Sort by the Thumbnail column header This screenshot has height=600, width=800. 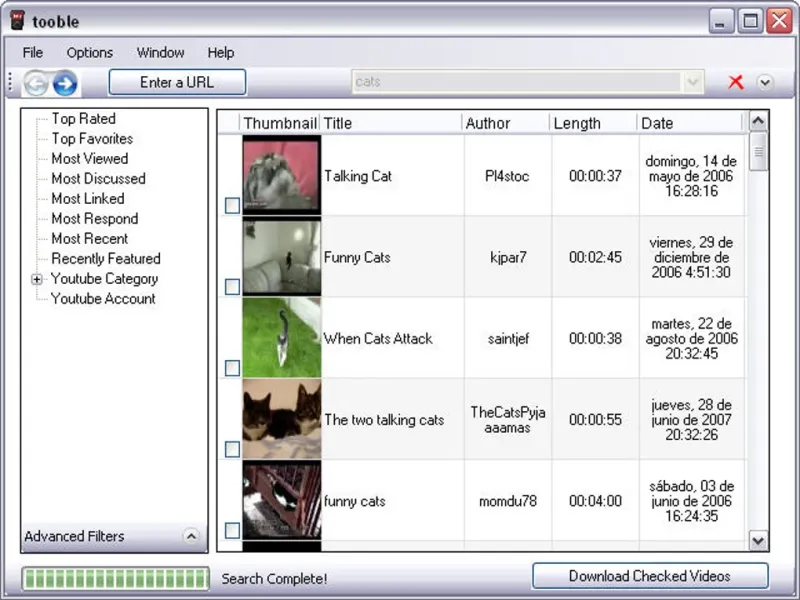click(280, 123)
